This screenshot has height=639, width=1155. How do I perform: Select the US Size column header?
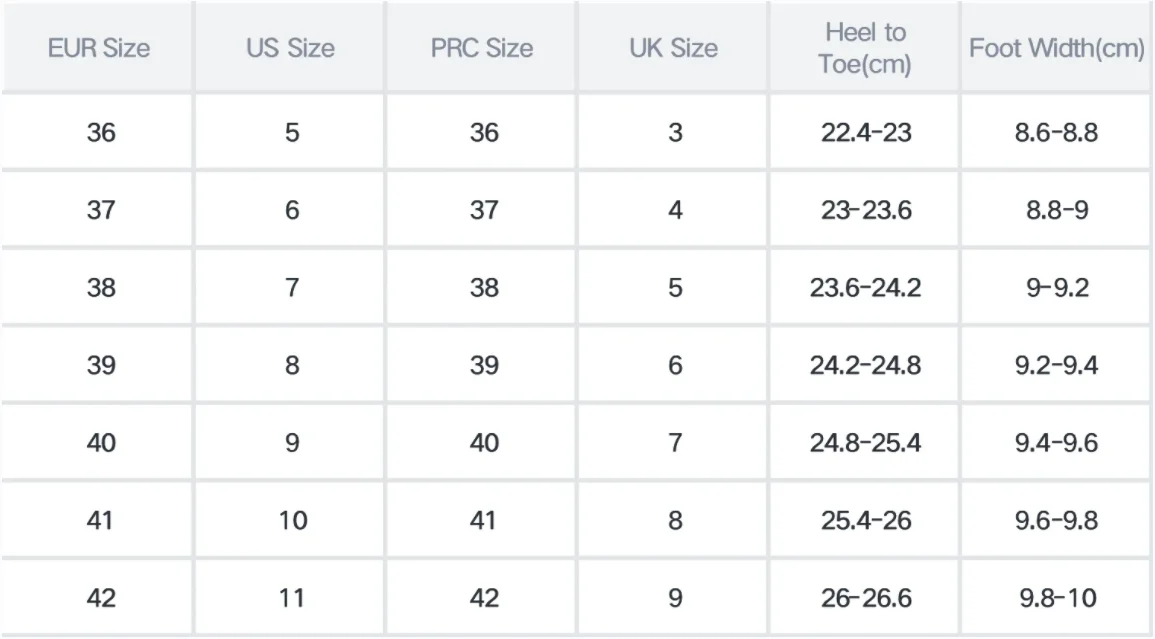[x=290, y=48]
